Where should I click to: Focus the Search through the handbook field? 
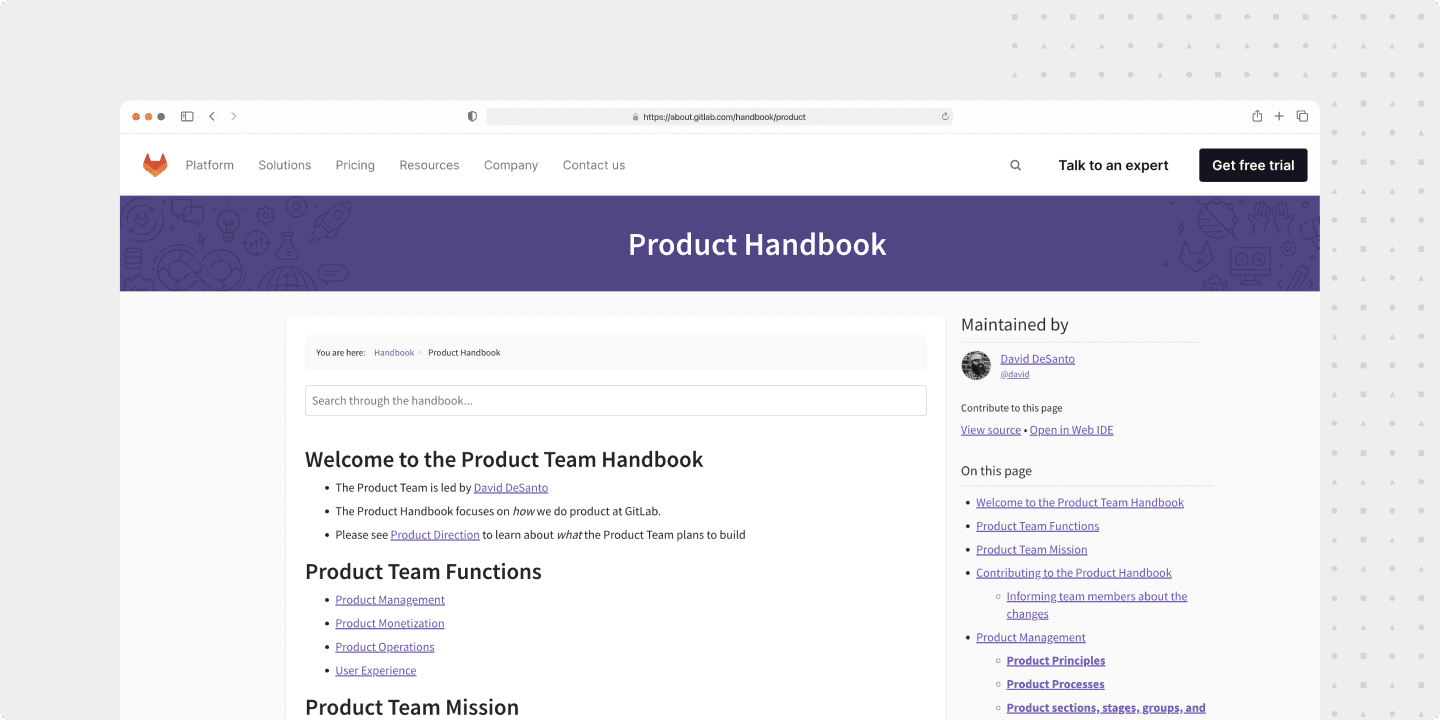pos(616,401)
